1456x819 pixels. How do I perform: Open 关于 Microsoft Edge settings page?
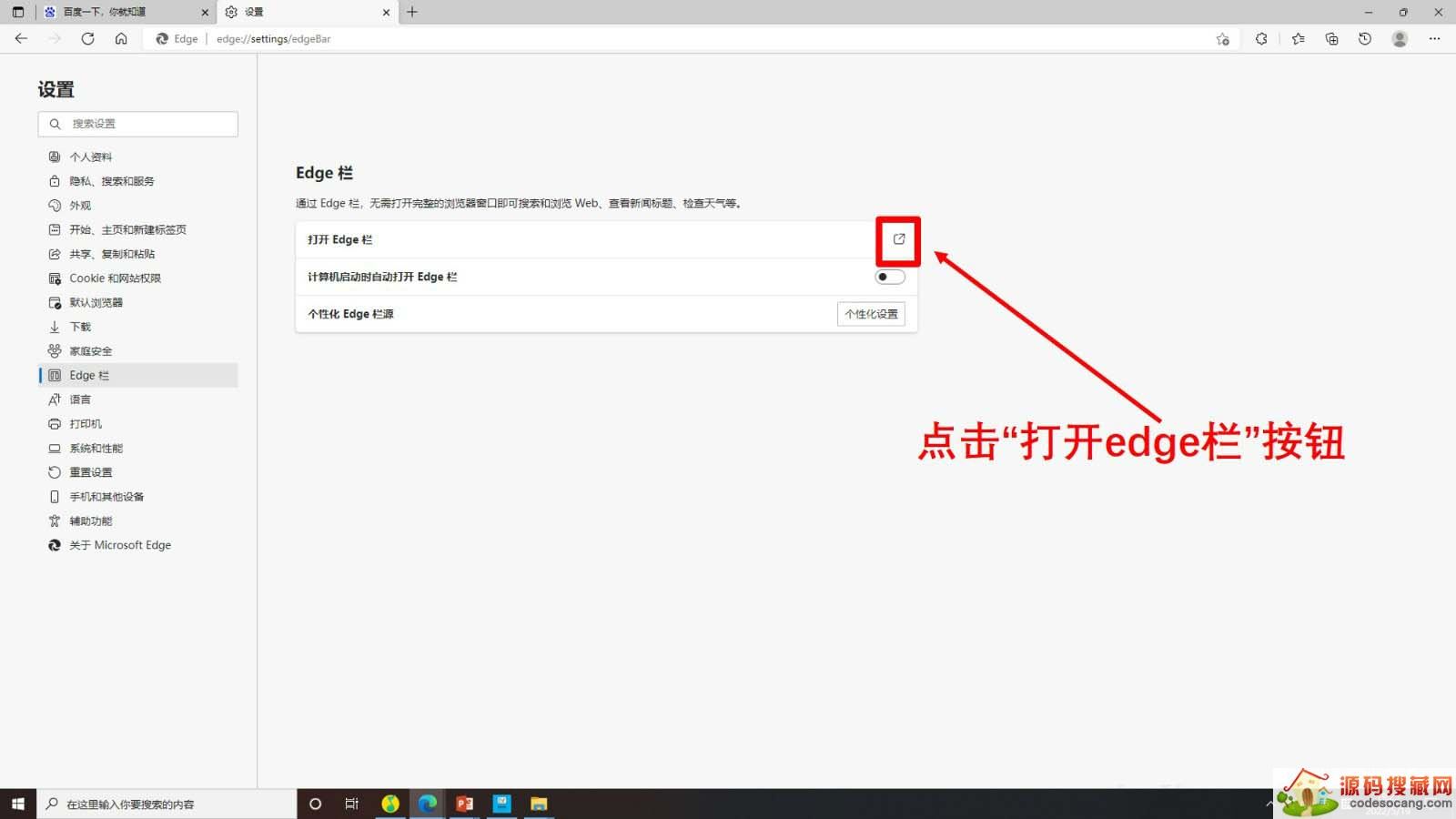[120, 545]
